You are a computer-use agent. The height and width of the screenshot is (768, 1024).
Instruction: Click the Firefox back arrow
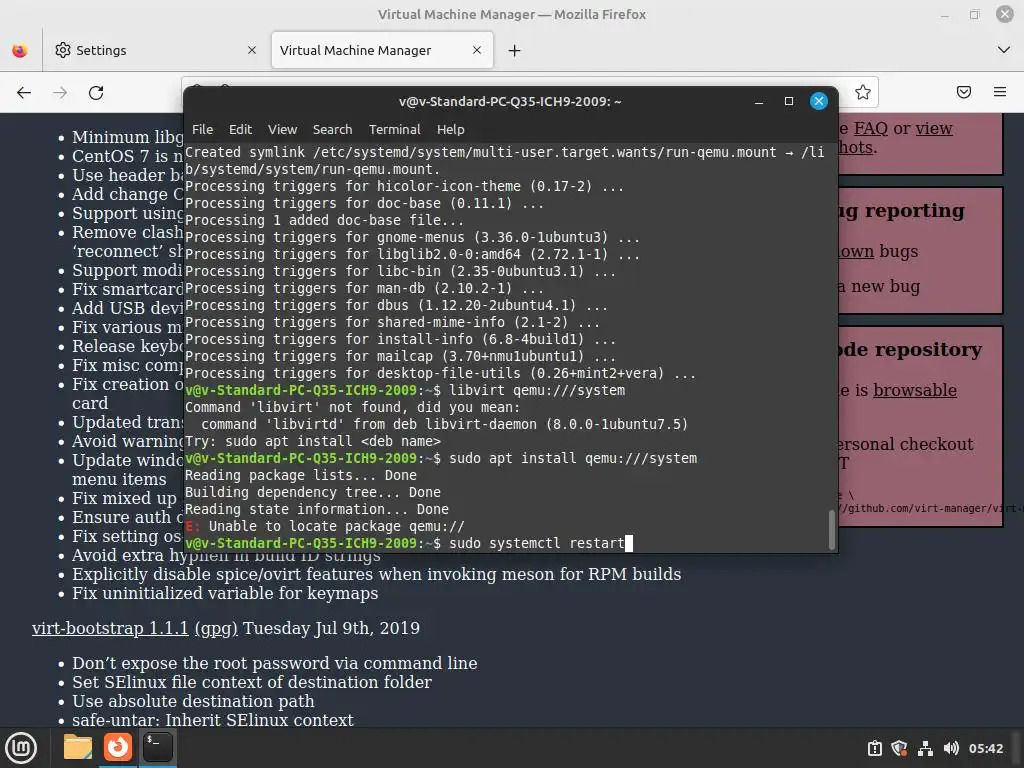pos(24,93)
